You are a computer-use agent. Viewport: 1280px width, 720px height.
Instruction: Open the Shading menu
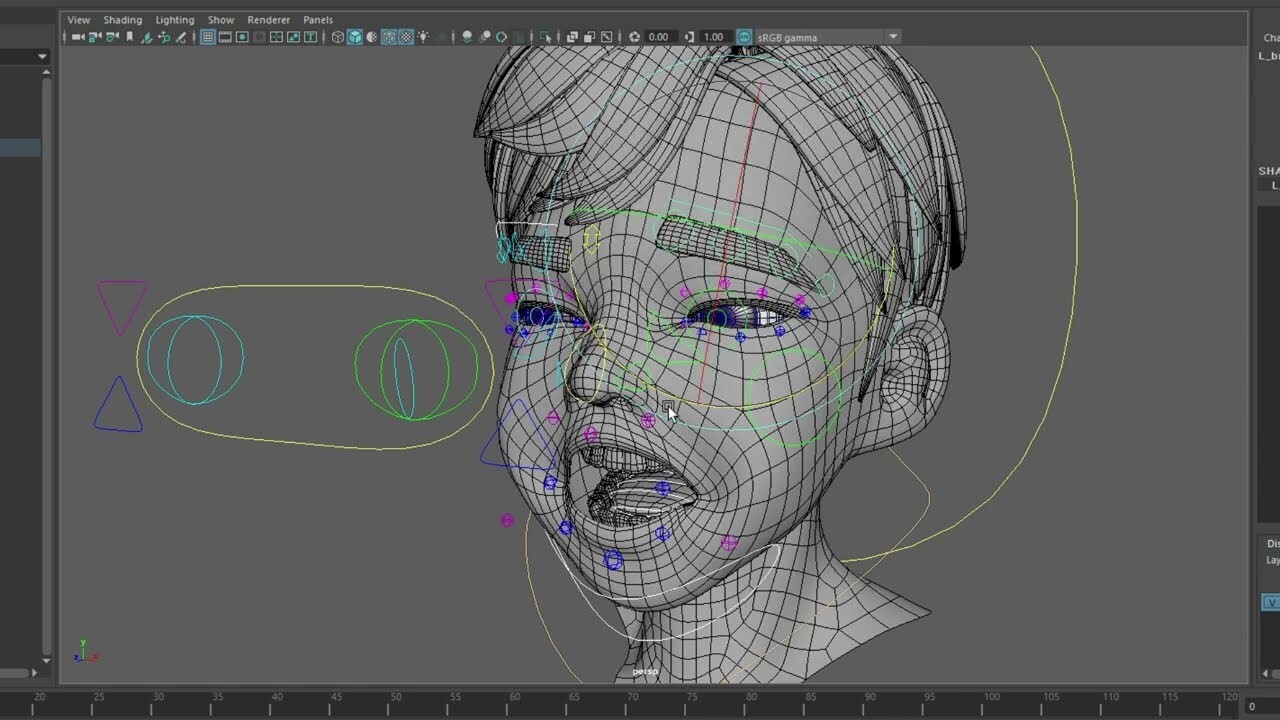[x=122, y=19]
